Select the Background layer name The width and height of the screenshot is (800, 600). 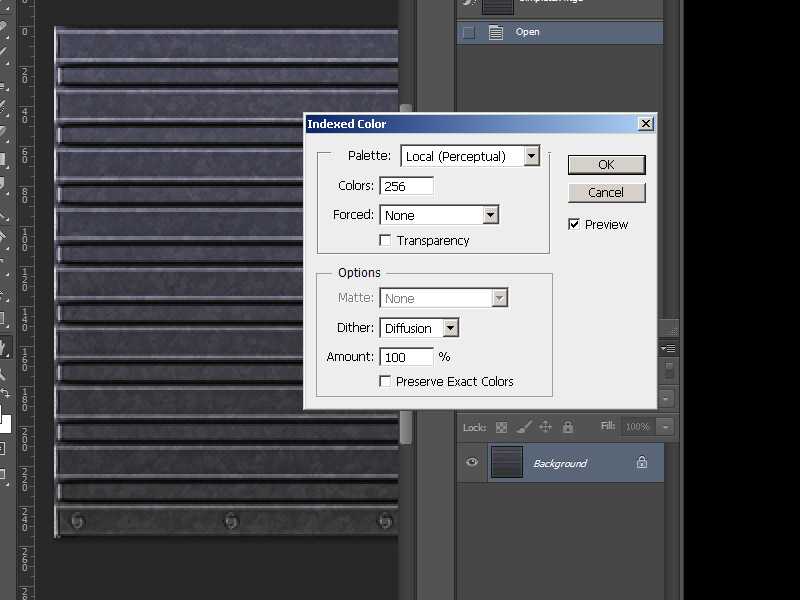click(x=560, y=463)
